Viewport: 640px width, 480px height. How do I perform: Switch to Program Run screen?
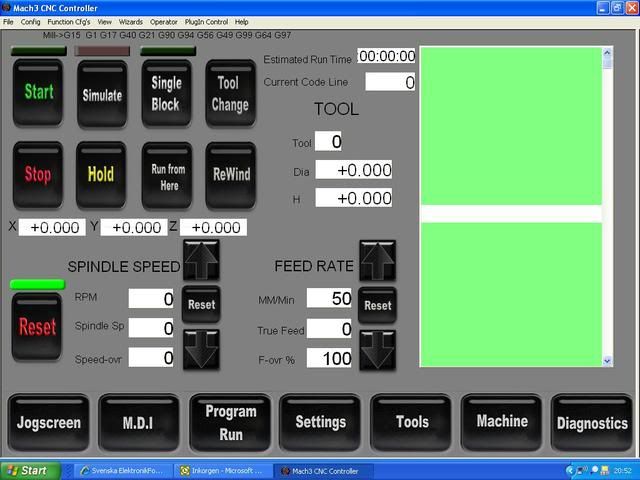231,423
